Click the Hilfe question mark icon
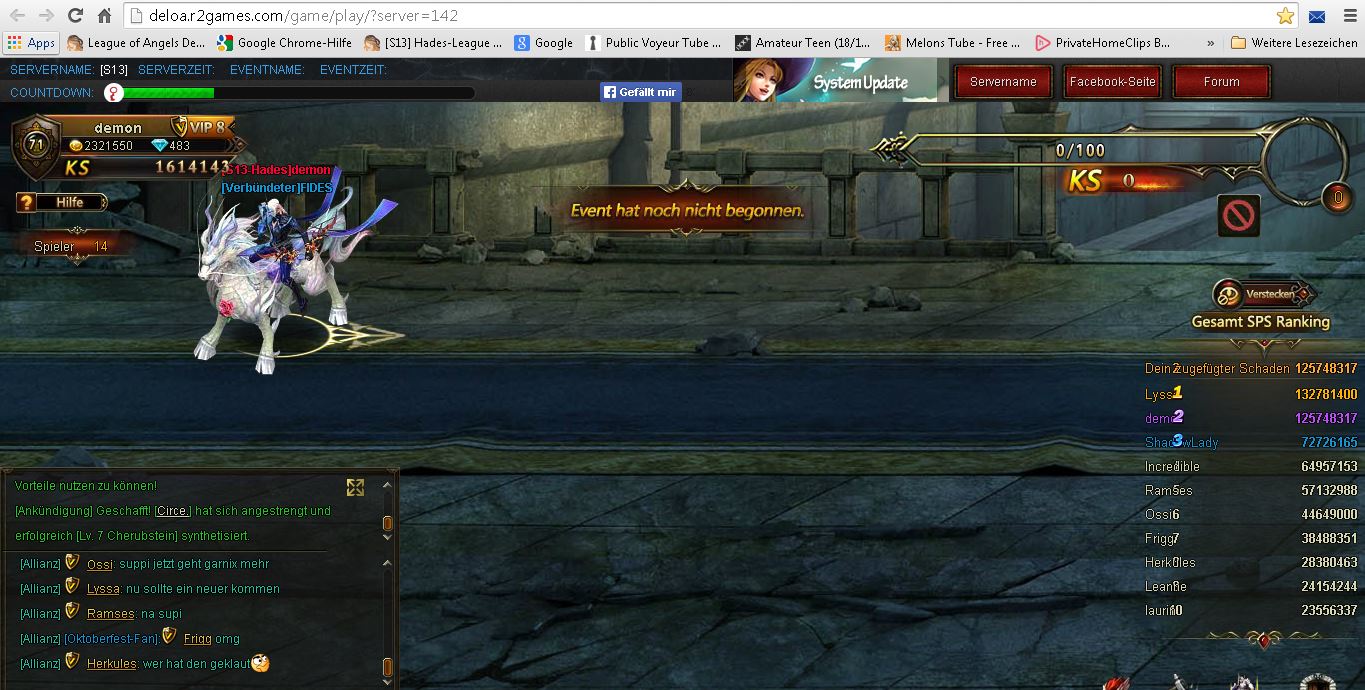 click(x=27, y=203)
